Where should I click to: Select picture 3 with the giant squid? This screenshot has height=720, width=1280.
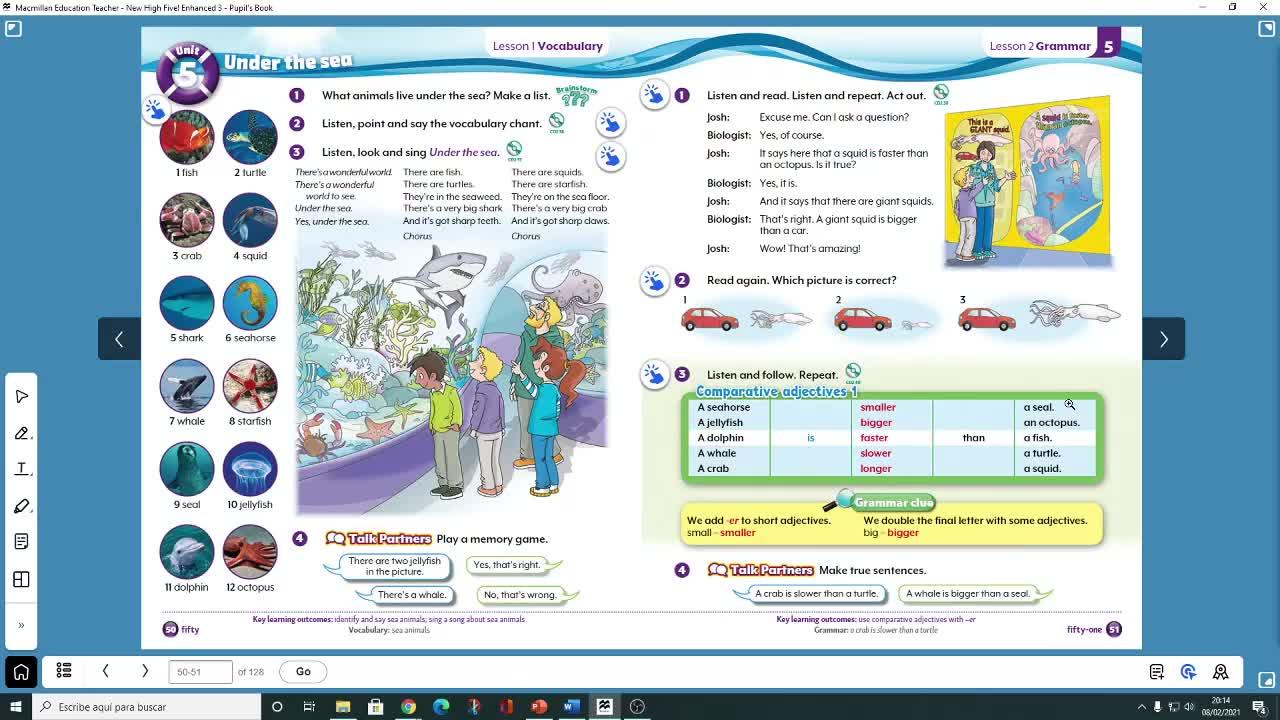1040,316
